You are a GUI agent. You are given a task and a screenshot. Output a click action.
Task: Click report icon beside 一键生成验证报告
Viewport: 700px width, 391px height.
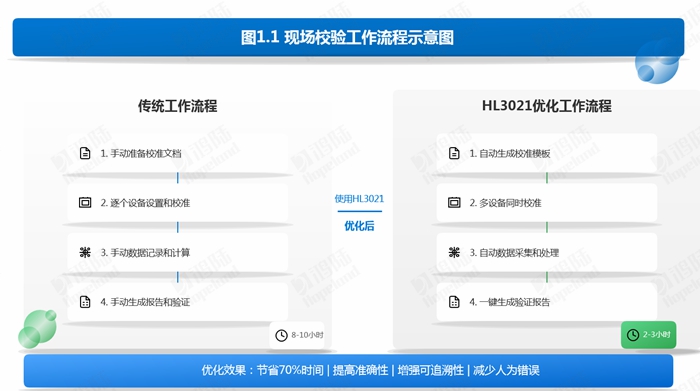coord(454,302)
